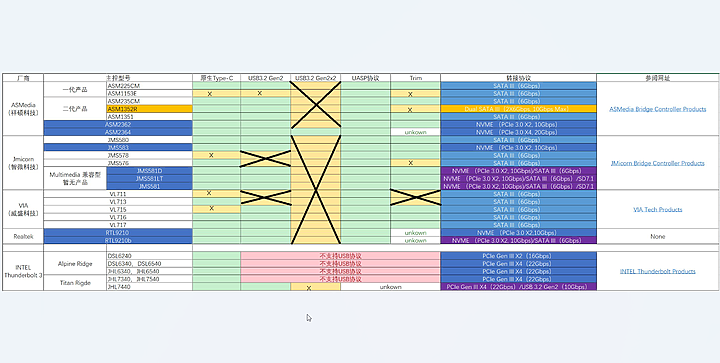Image resolution: width=720 pixels, height=363 pixels.
Task: Click the VL716 model cell
Action: click(x=118, y=217)
